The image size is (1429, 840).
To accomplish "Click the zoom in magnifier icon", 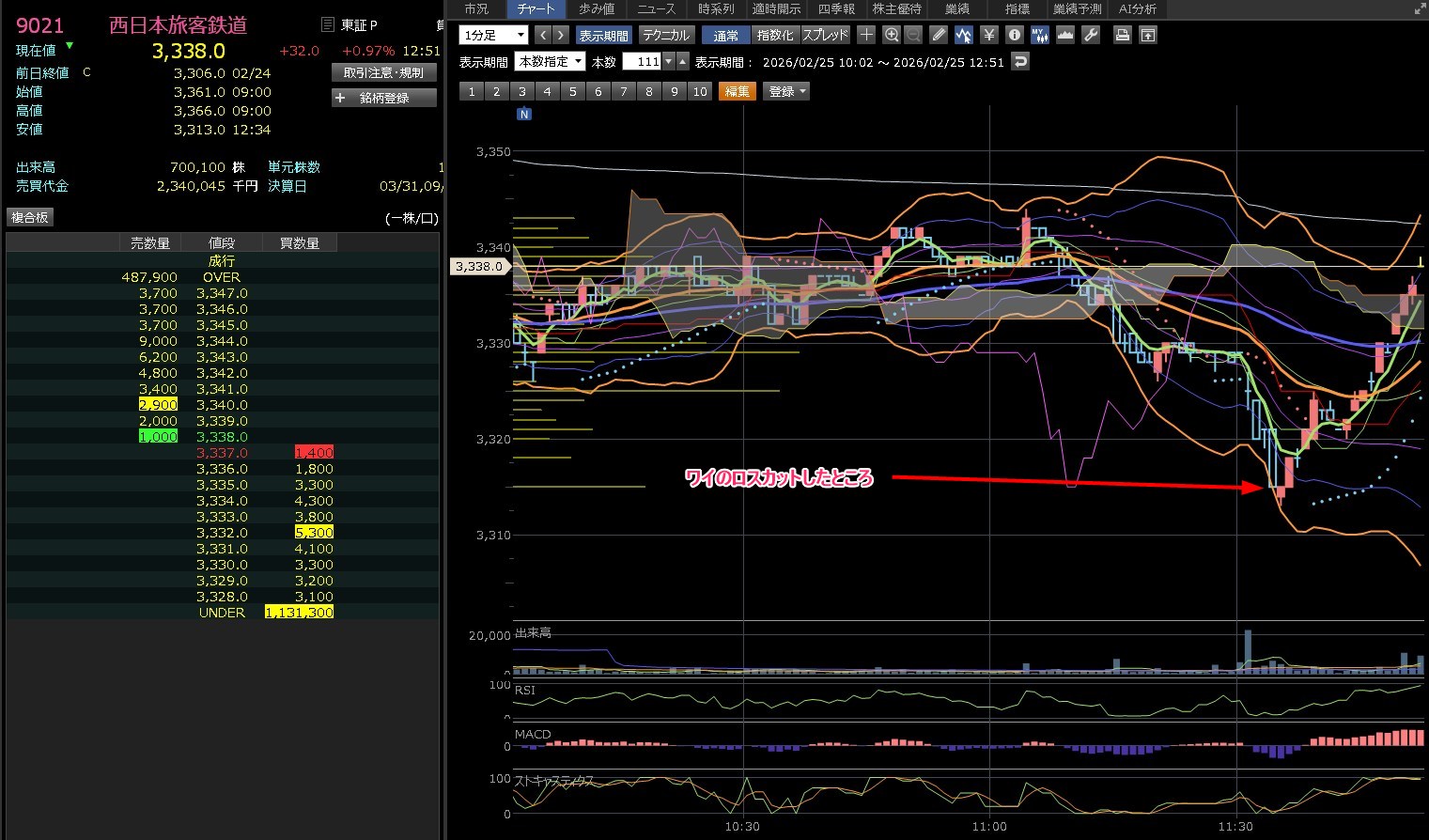I will (x=892, y=35).
